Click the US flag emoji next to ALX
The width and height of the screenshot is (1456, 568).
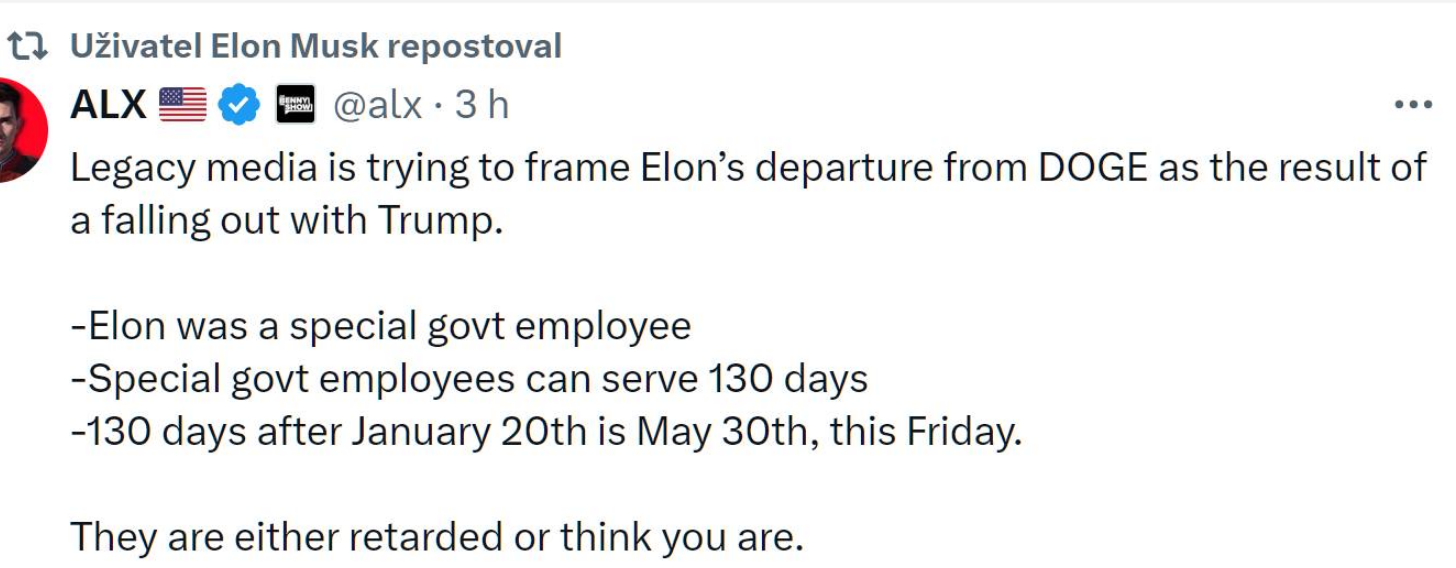pyautogui.click(x=182, y=105)
